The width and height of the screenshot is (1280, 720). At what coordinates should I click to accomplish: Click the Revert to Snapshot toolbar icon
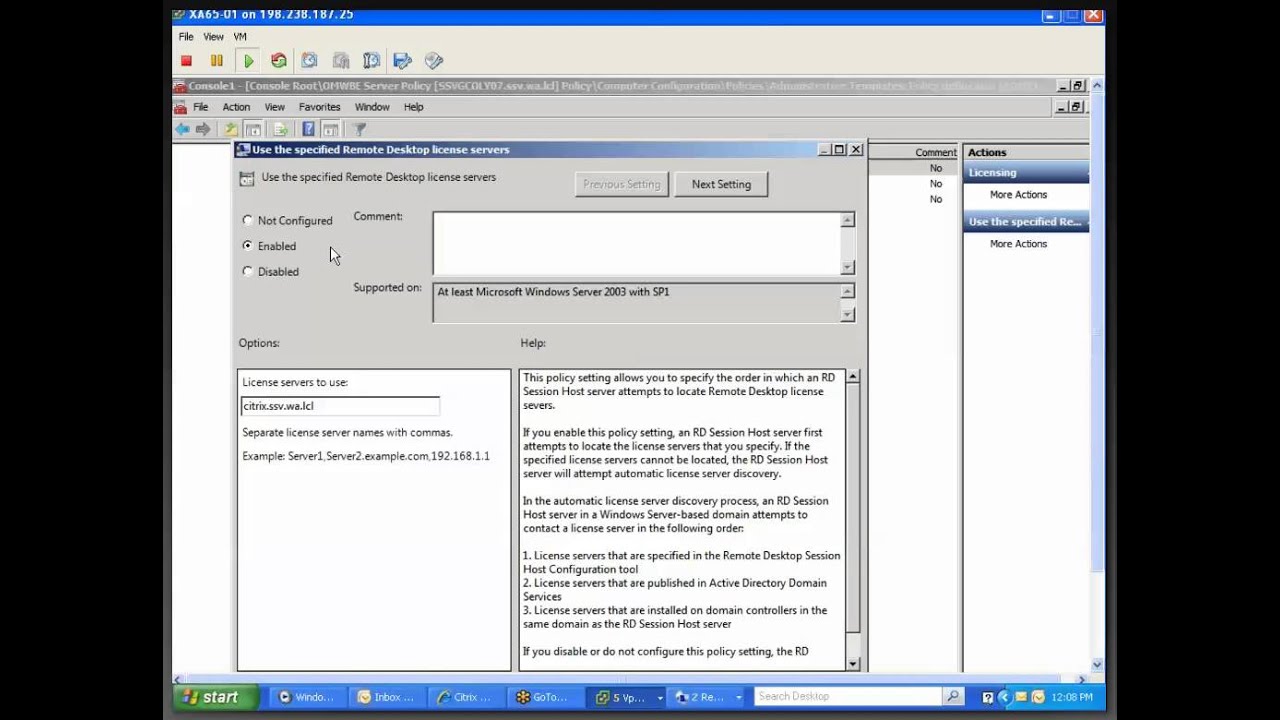pyautogui.click(x=341, y=61)
